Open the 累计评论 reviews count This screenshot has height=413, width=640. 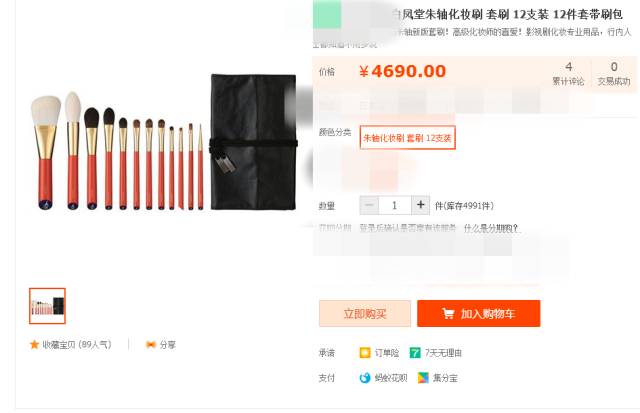[x=568, y=74]
